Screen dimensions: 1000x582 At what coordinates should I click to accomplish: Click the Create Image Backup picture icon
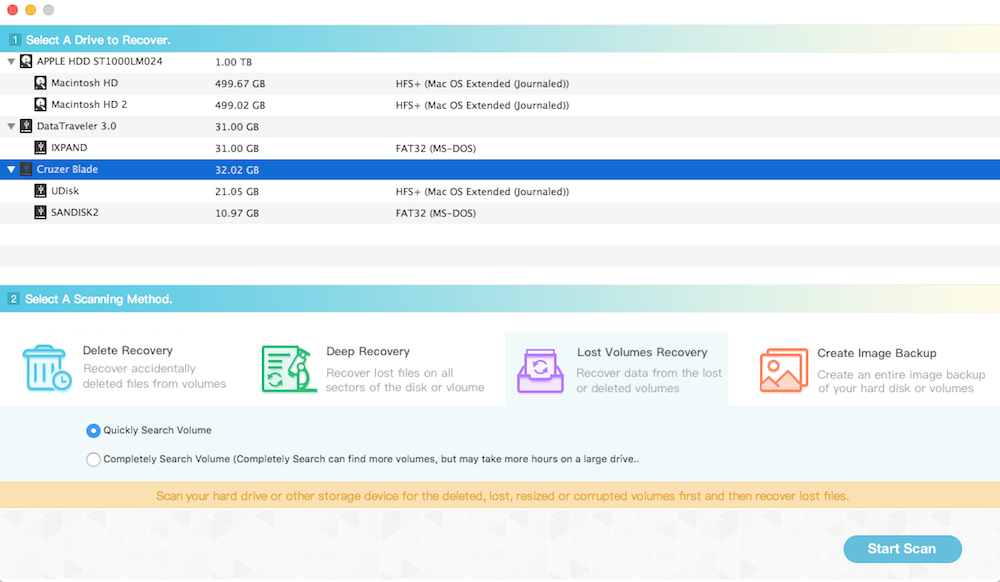tap(784, 370)
